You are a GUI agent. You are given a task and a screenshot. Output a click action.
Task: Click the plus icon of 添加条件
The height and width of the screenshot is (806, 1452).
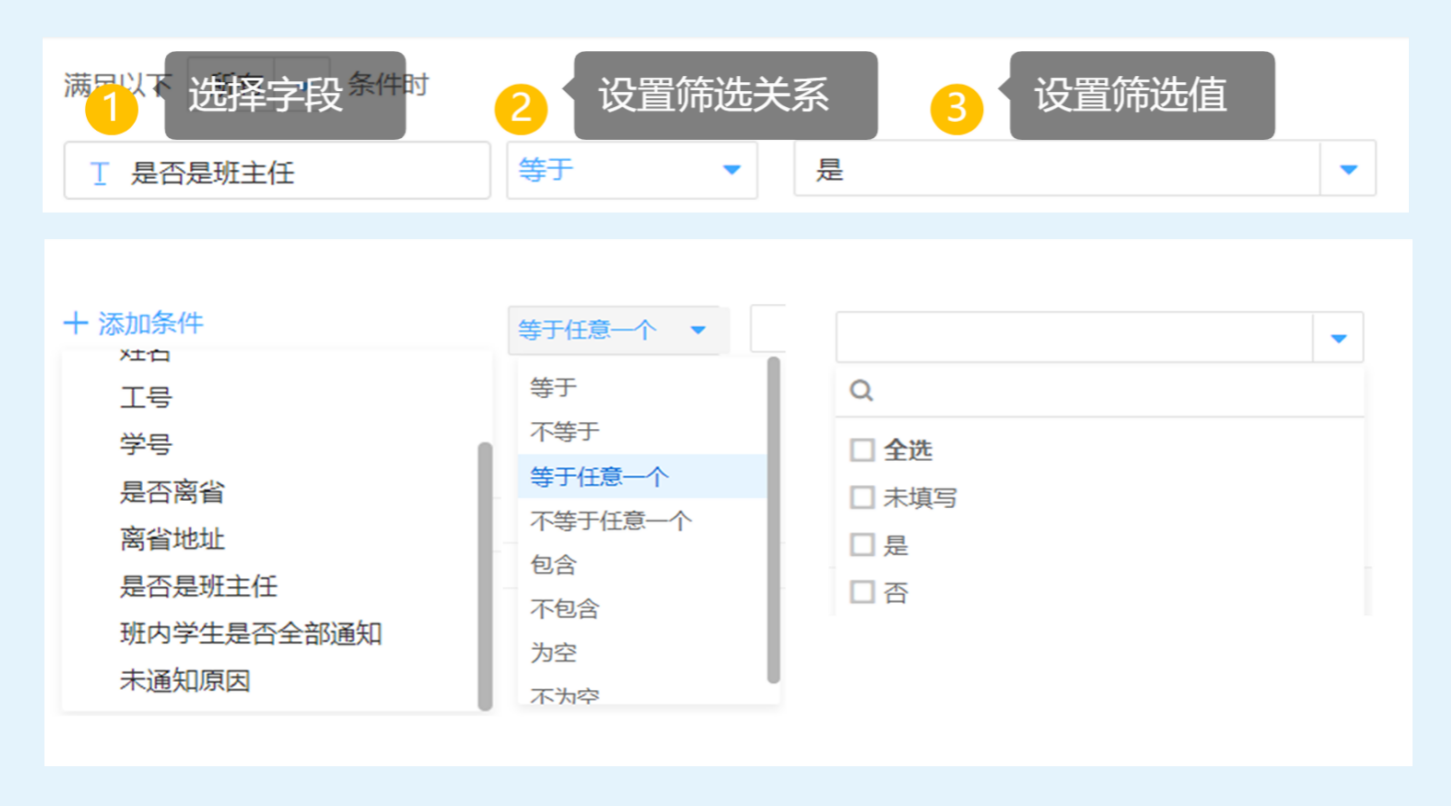(x=76, y=323)
